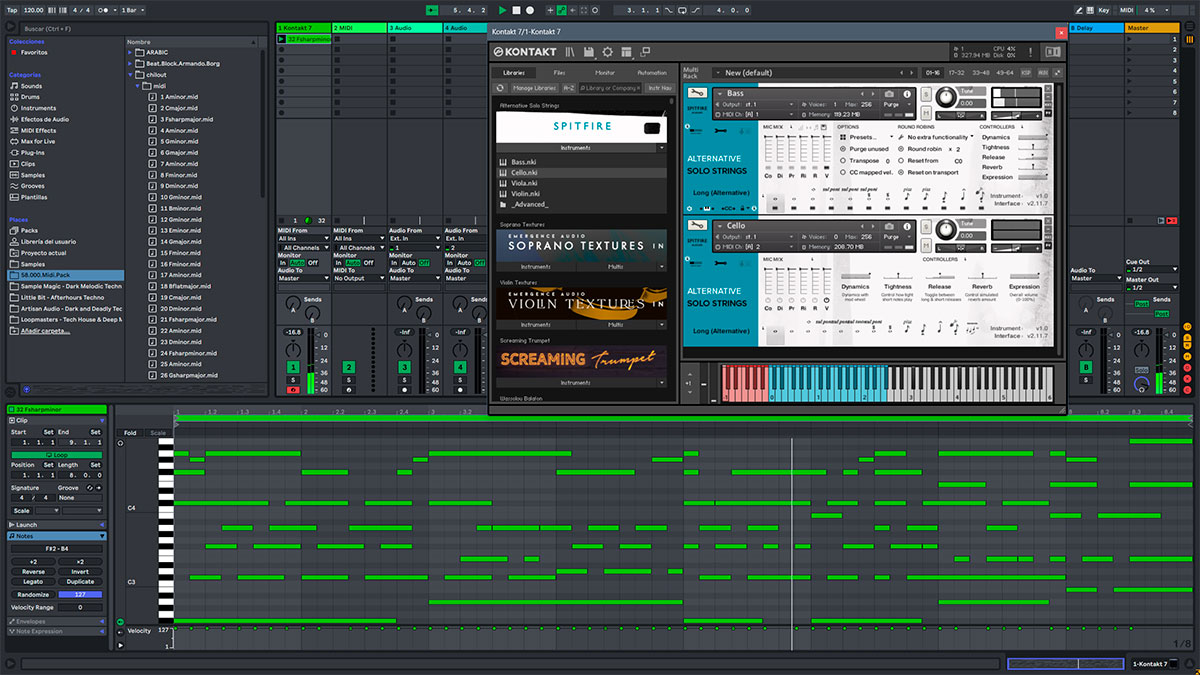
Task: Expand the Beat.Block.Armando.Borg folder
Action: pyautogui.click(x=131, y=64)
